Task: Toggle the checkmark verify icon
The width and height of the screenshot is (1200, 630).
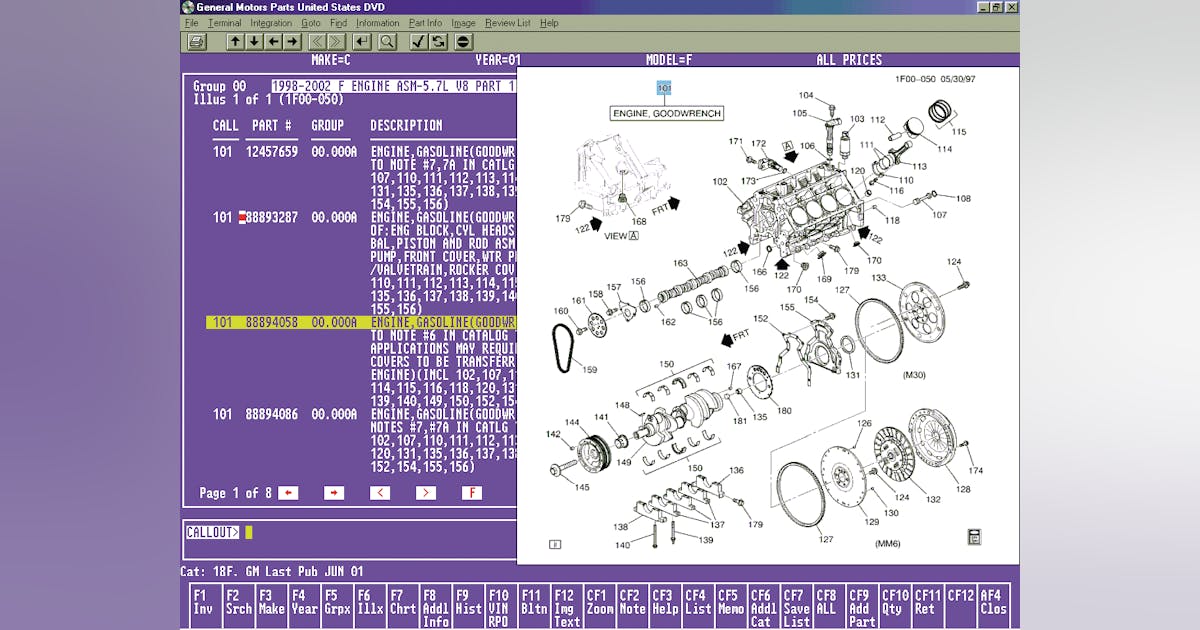Action: (418, 42)
